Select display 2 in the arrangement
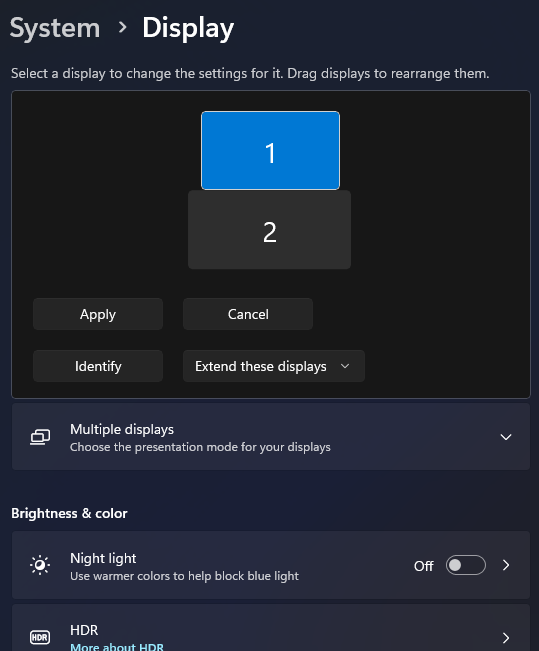The width and height of the screenshot is (539, 651). (270, 230)
